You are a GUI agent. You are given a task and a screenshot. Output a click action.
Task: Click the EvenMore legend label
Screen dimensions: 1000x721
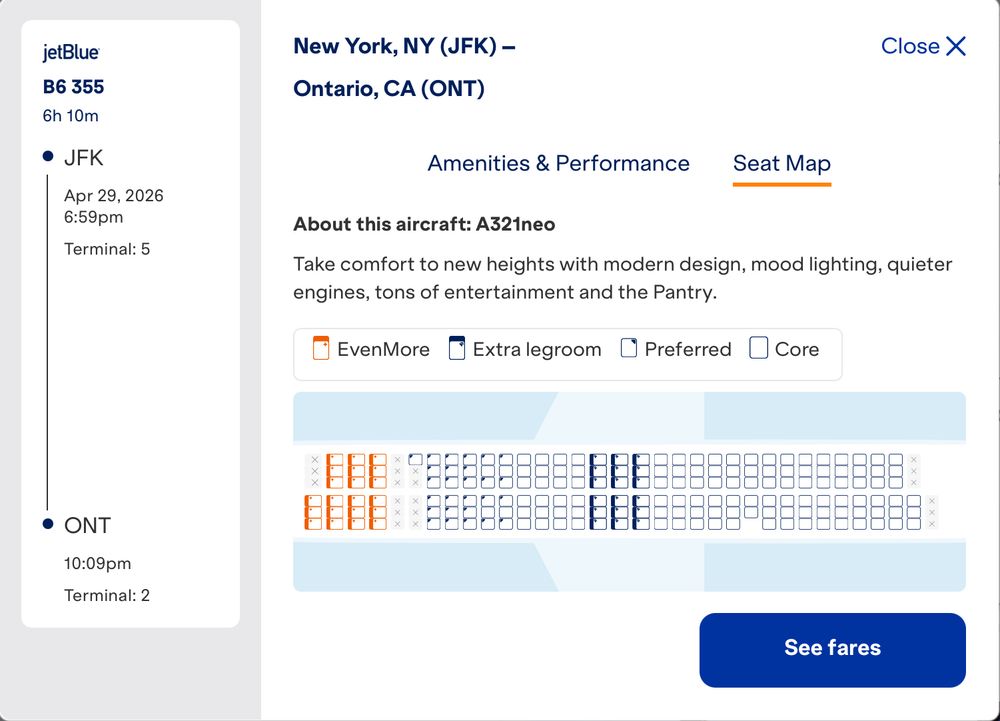pyautogui.click(x=383, y=349)
